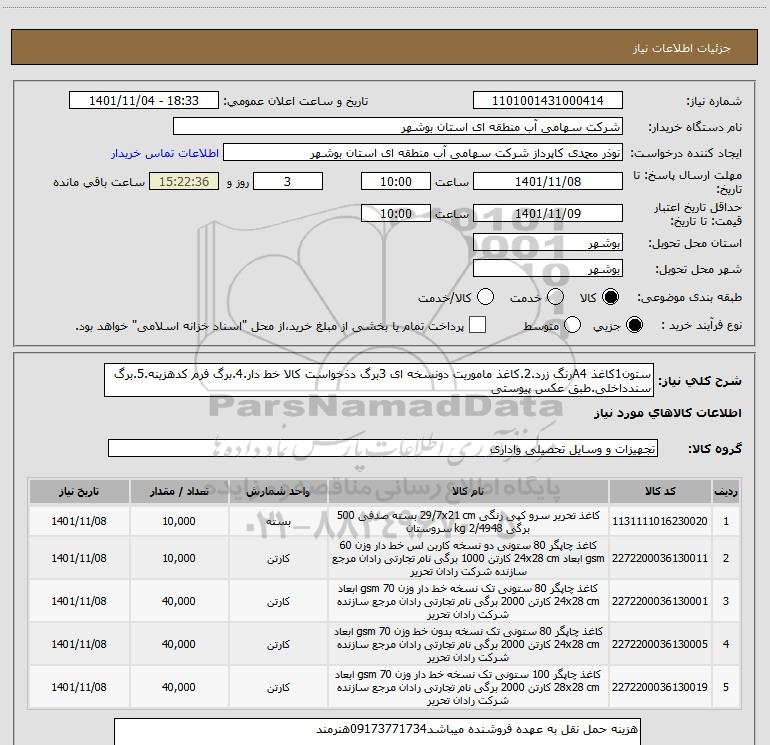Screen dimensions: 770x745
Task: Click the general need description text box
Action: pyautogui.click(x=379, y=381)
